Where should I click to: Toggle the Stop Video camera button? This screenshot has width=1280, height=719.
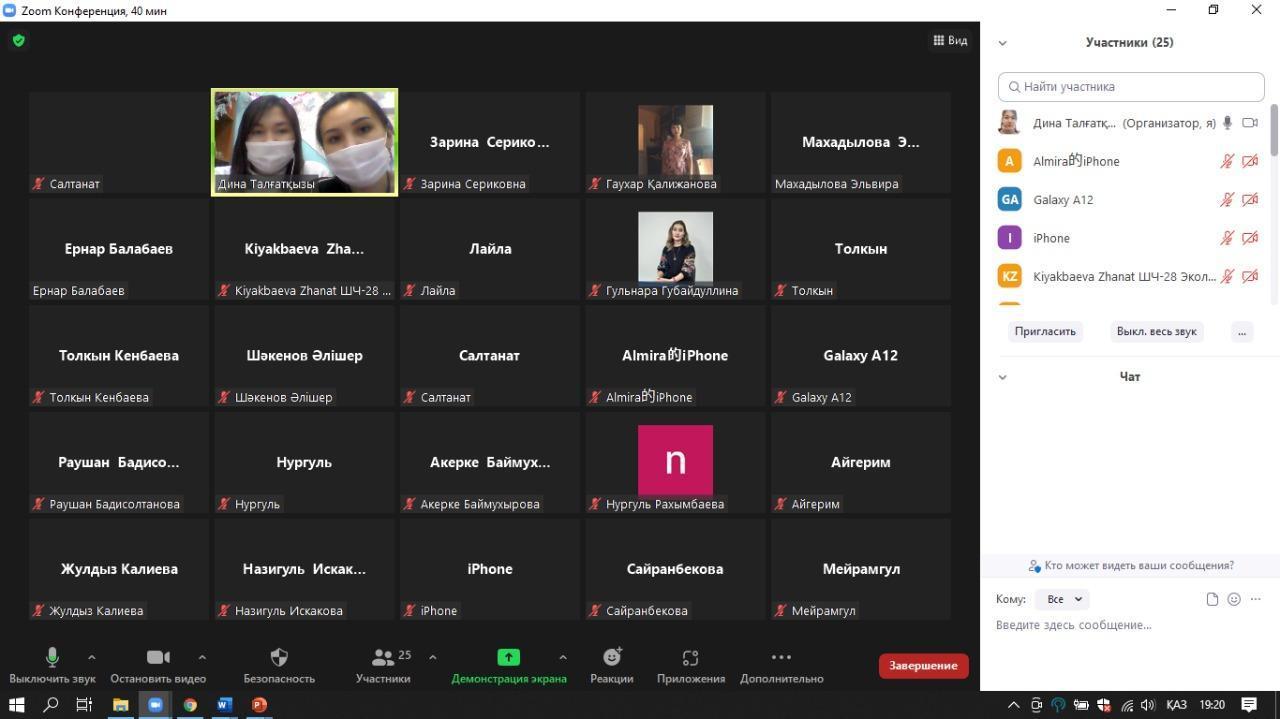[158, 657]
